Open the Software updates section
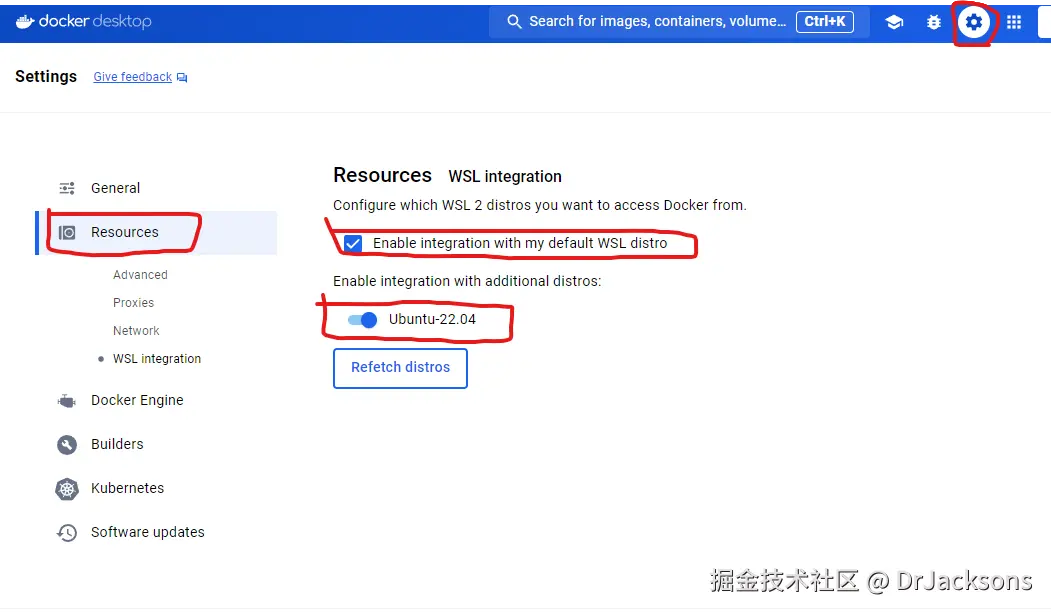The height and width of the screenshot is (613, 1051). [x=156, y=533]
